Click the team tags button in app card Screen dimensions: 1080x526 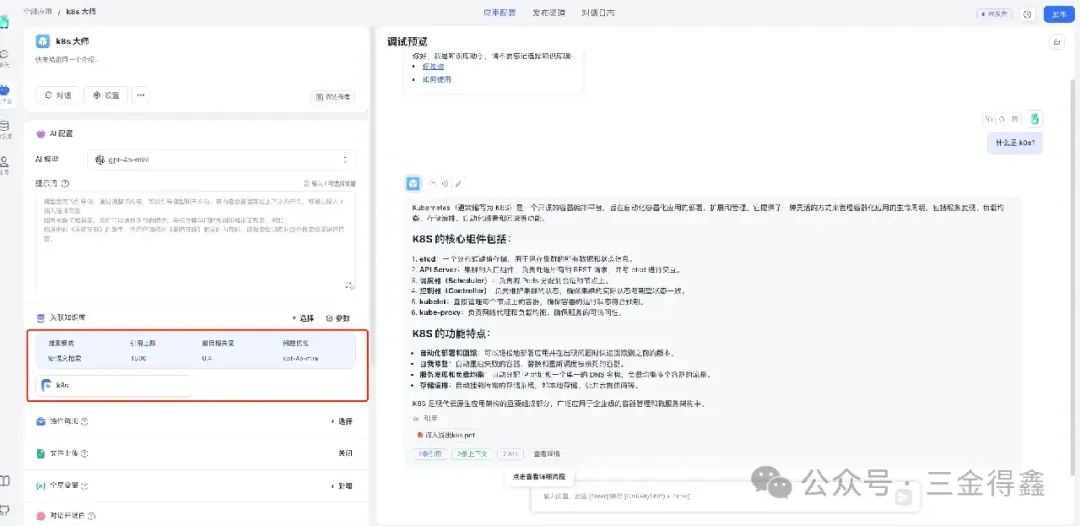(333, 97)
